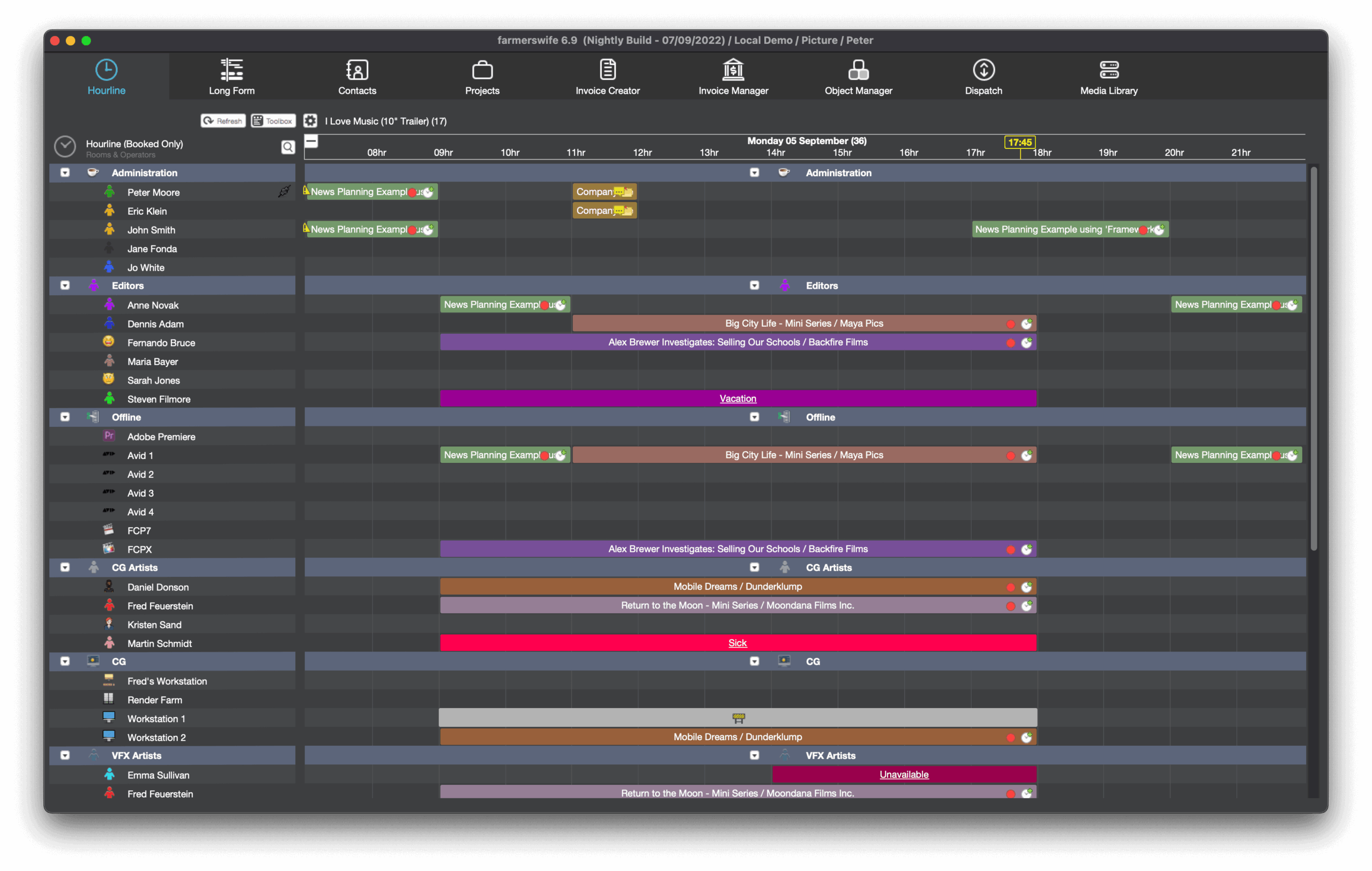Image resolution: width=1372 pixels, height=871 pixels.
Task: Click the pin icon beside Peter Moore
Action: 284,191
